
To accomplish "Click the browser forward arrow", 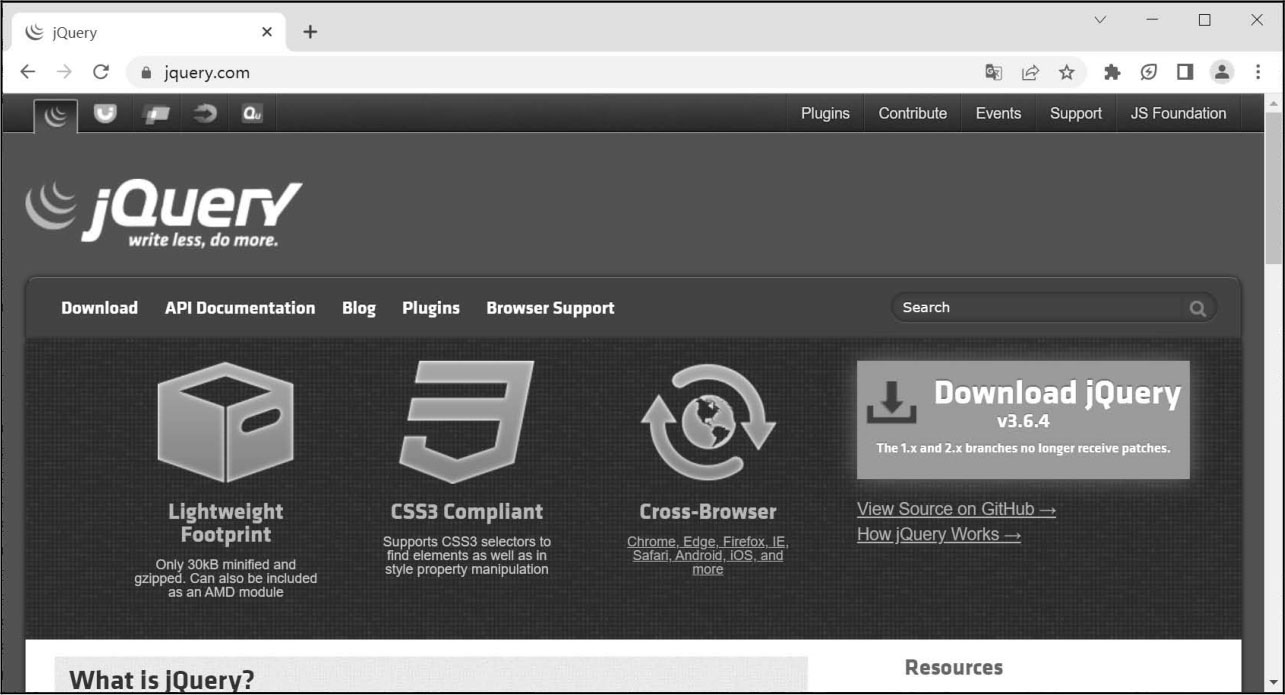I will tap(64, 72).
